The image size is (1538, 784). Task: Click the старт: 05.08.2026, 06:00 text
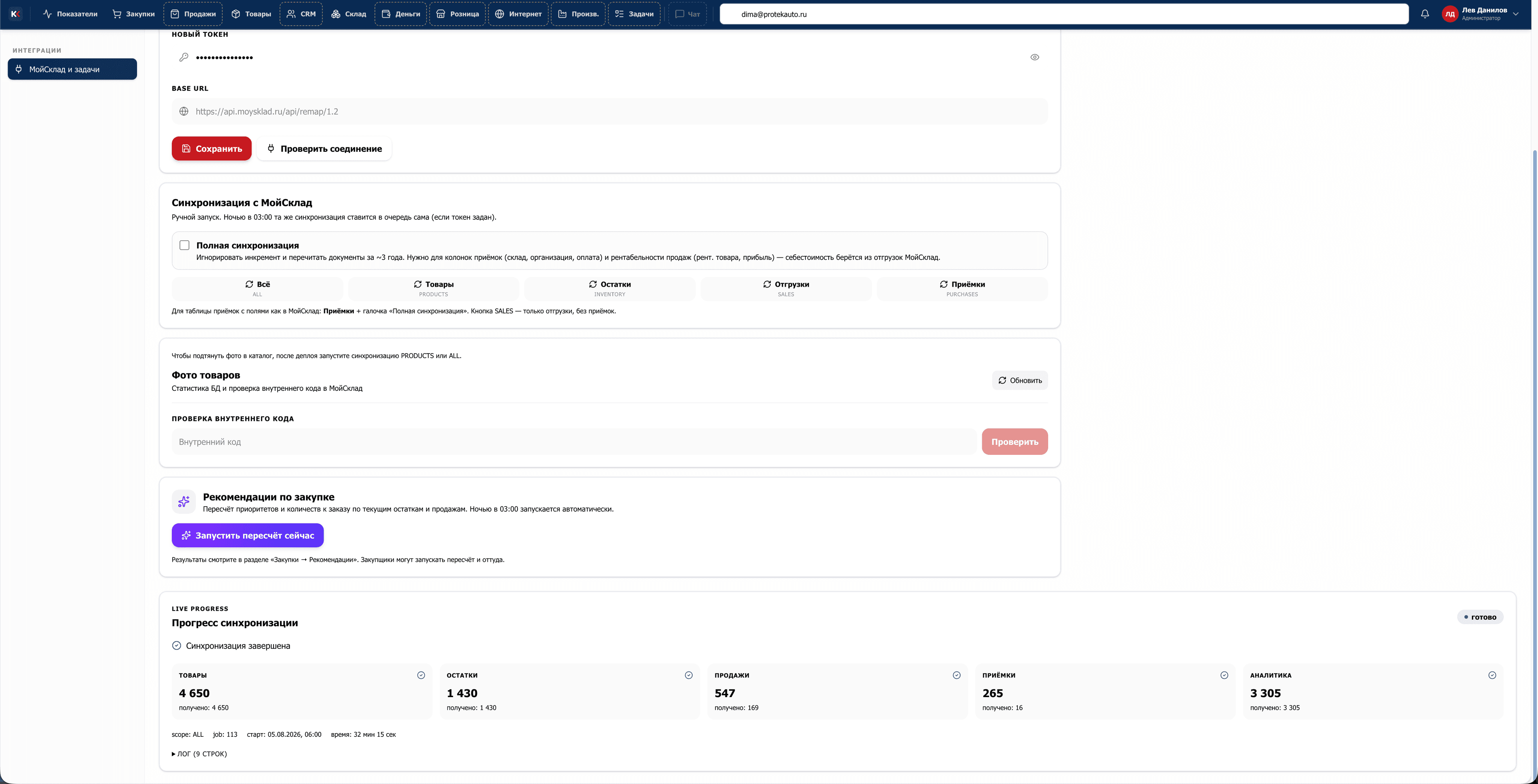point(284,734)
